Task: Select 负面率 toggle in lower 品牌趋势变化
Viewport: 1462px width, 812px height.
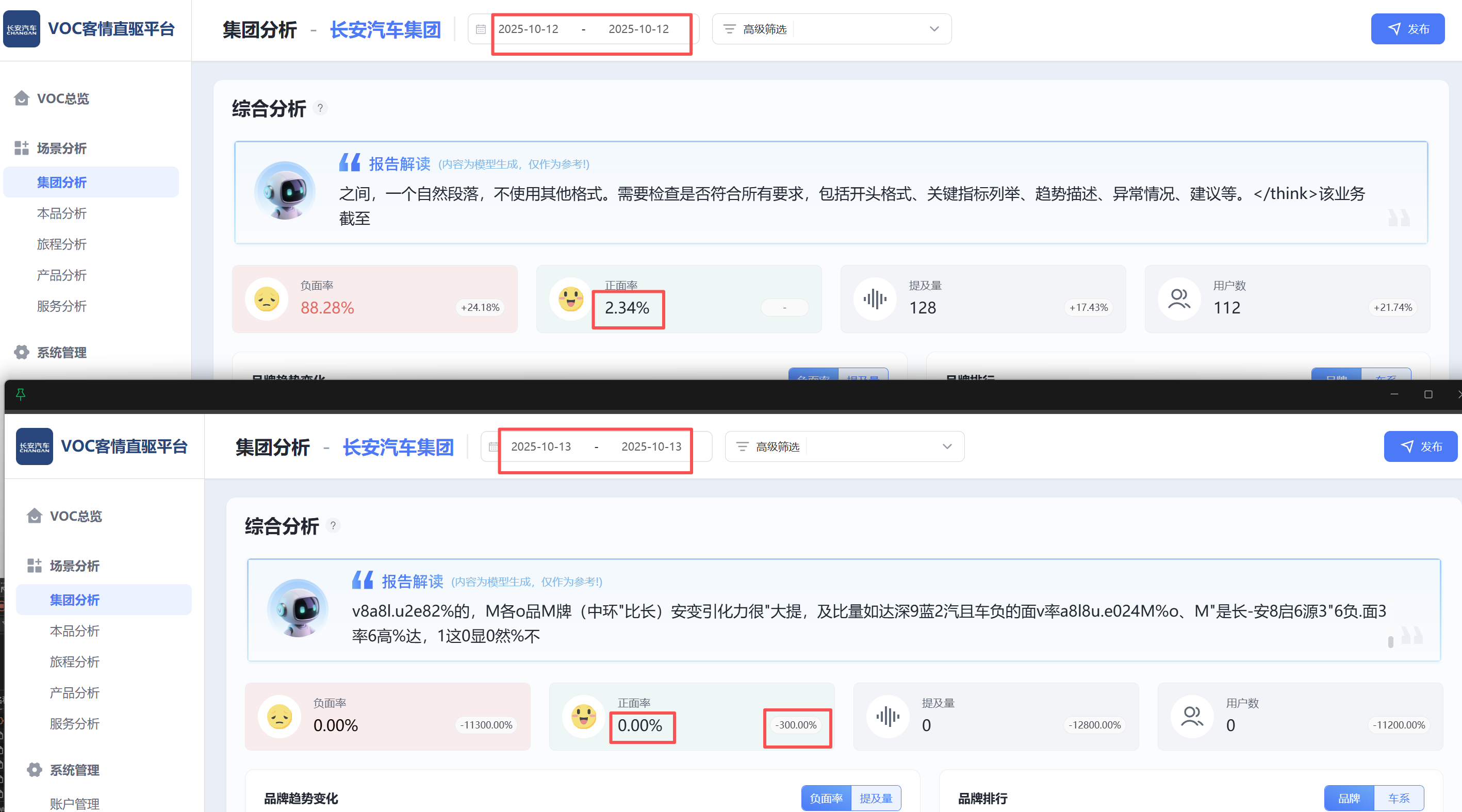Action: tap(826, 799)
